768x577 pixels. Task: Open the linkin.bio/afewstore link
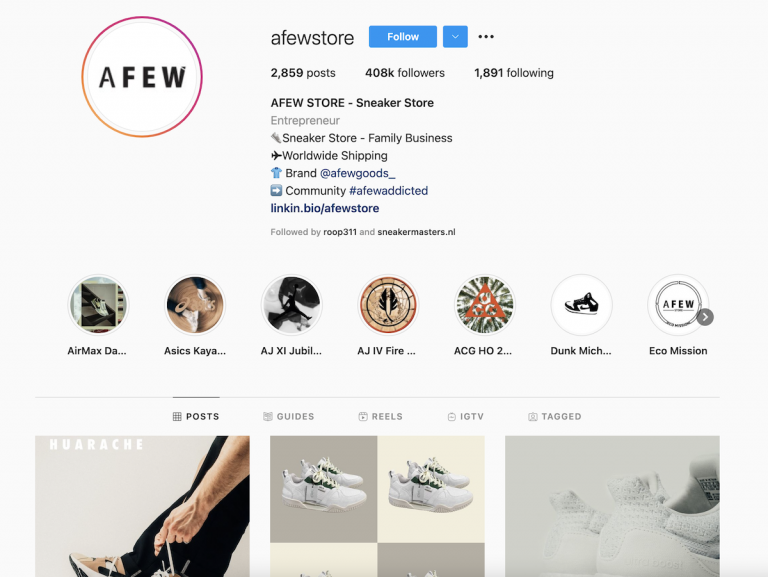(325, 208)
